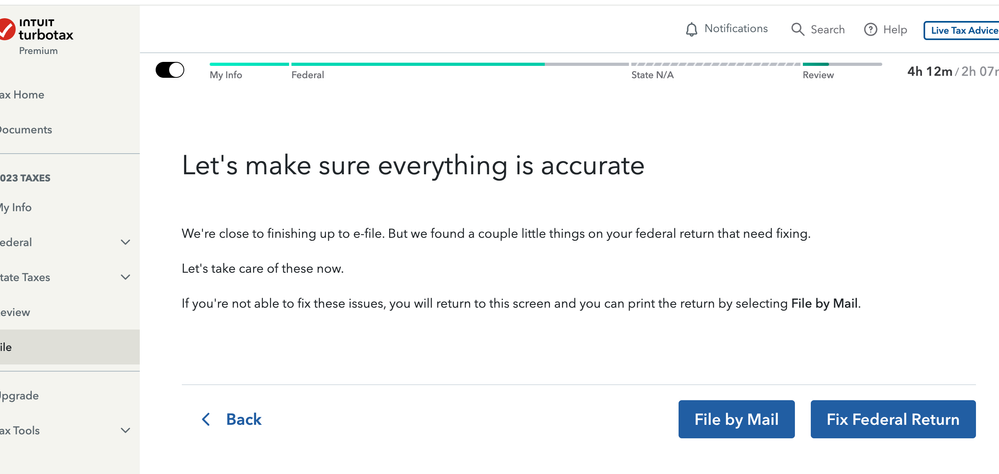Open Tax Home in sidebar
999x474 pixels.
pos(22,95)
